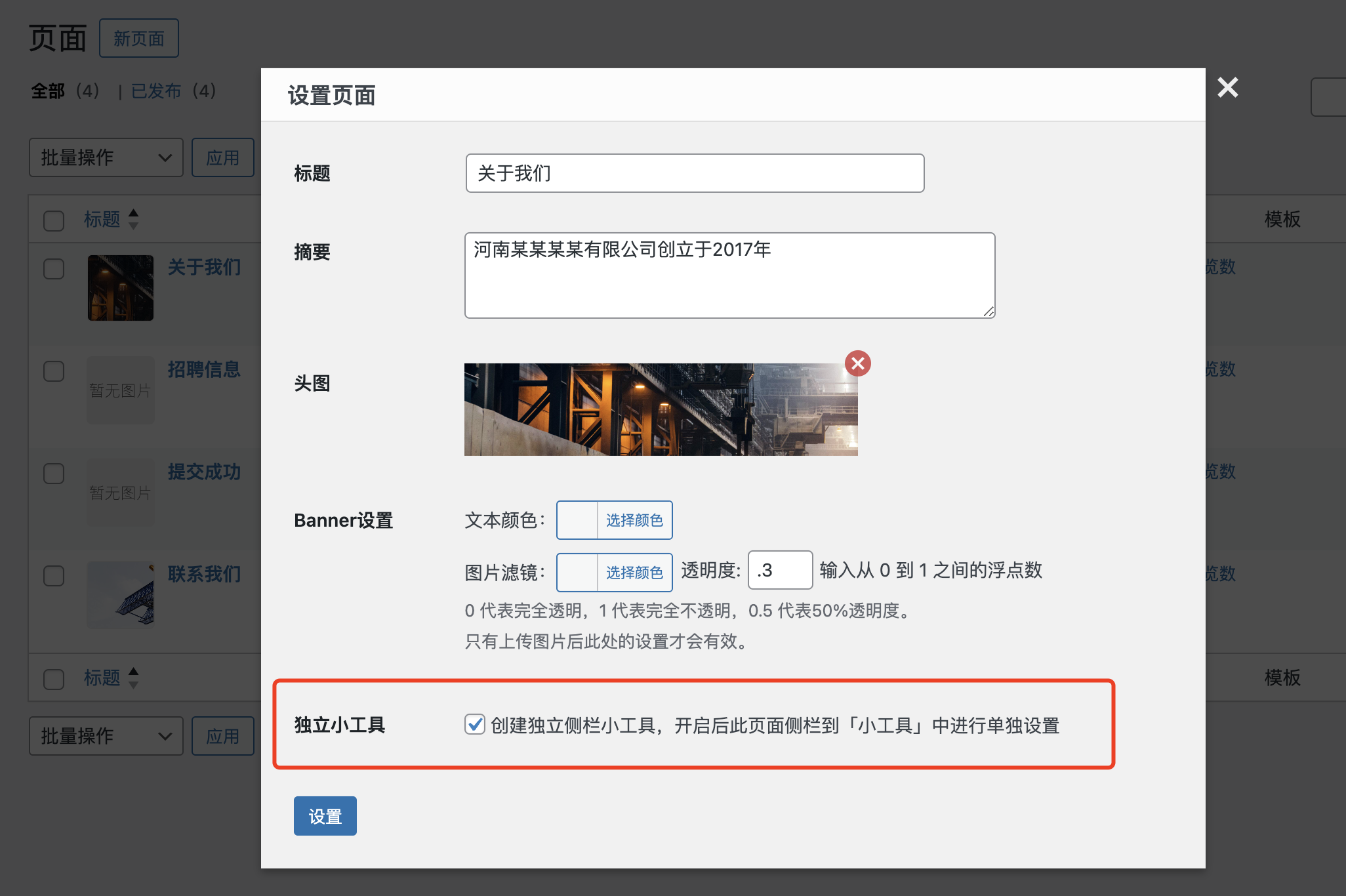Click the 独立小工具 label

click(340, 725)
